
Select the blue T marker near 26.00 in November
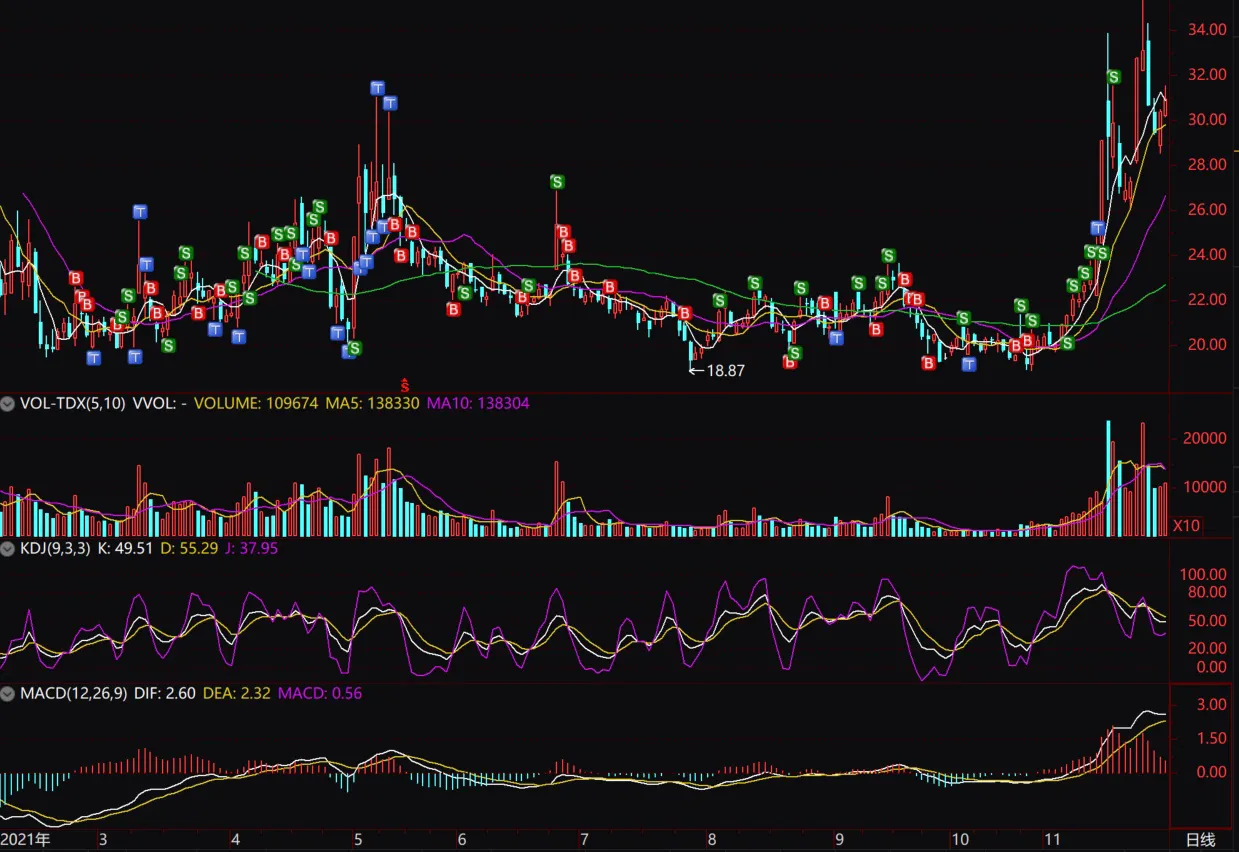pos(1097,228)
